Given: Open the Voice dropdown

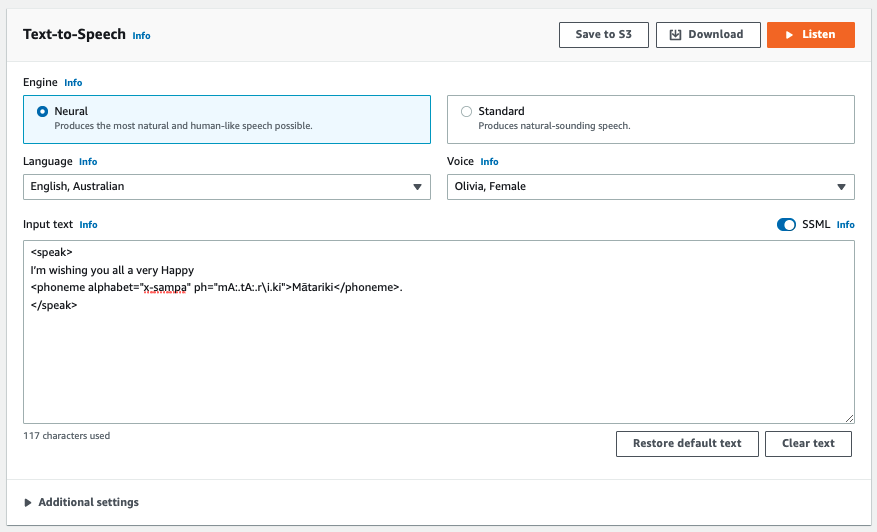Looking at the screenshot, I should pyautogui.click(x=650, y=186).
